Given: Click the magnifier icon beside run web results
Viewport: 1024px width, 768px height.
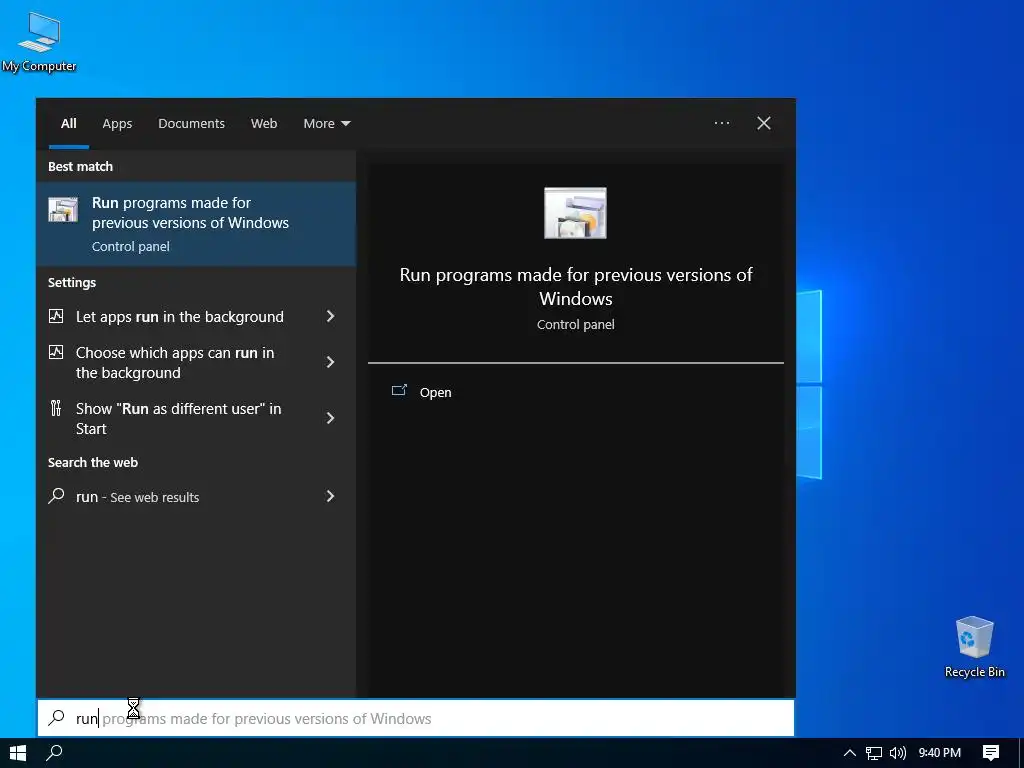Looking at the screenshot, I should 56,496.
